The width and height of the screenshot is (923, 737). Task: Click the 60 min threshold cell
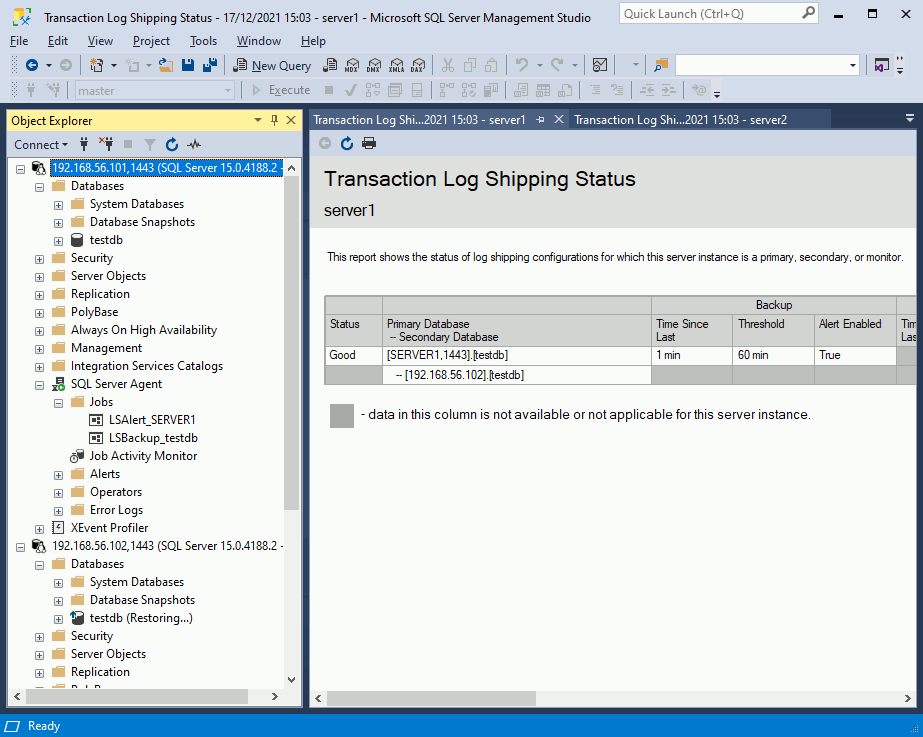click(773, 355)
